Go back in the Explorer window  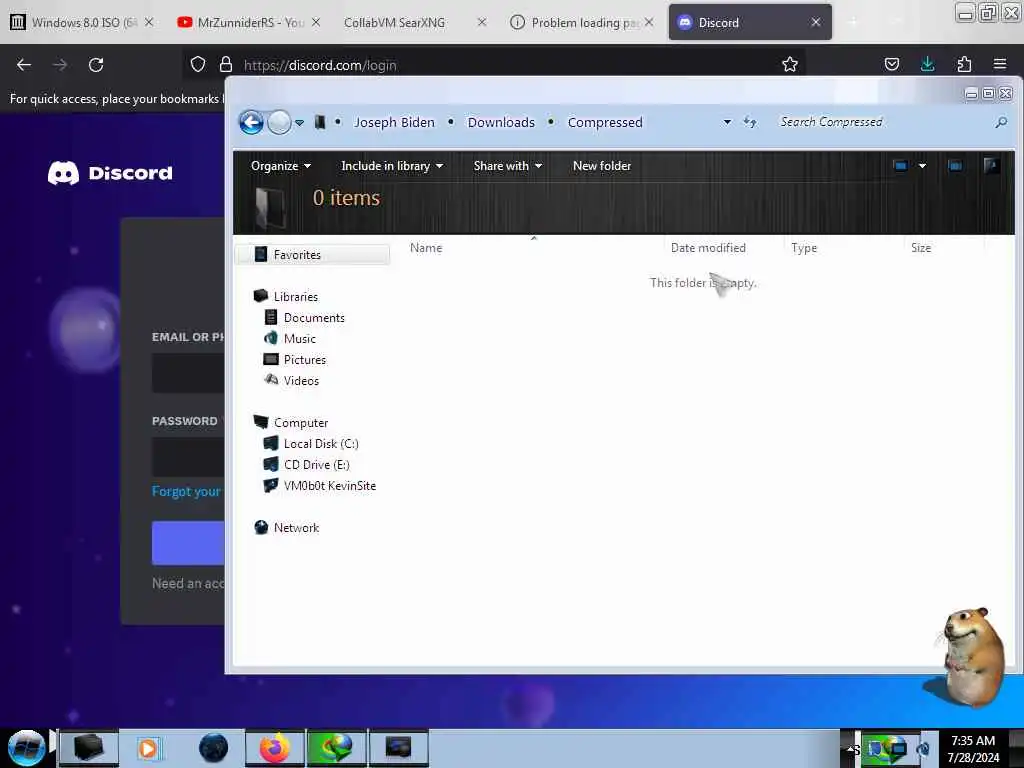(251, 122)
